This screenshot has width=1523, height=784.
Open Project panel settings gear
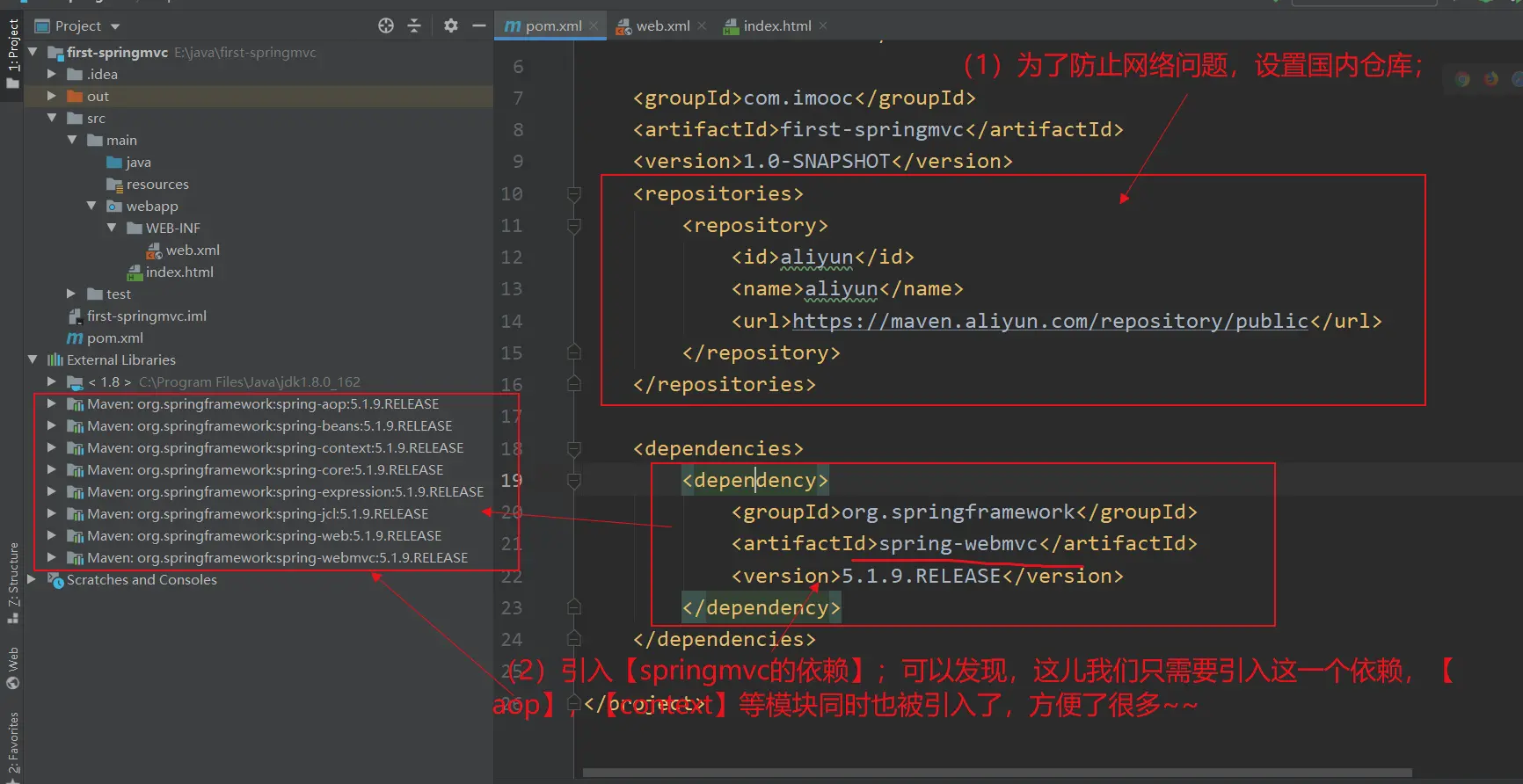pos(451,25)
